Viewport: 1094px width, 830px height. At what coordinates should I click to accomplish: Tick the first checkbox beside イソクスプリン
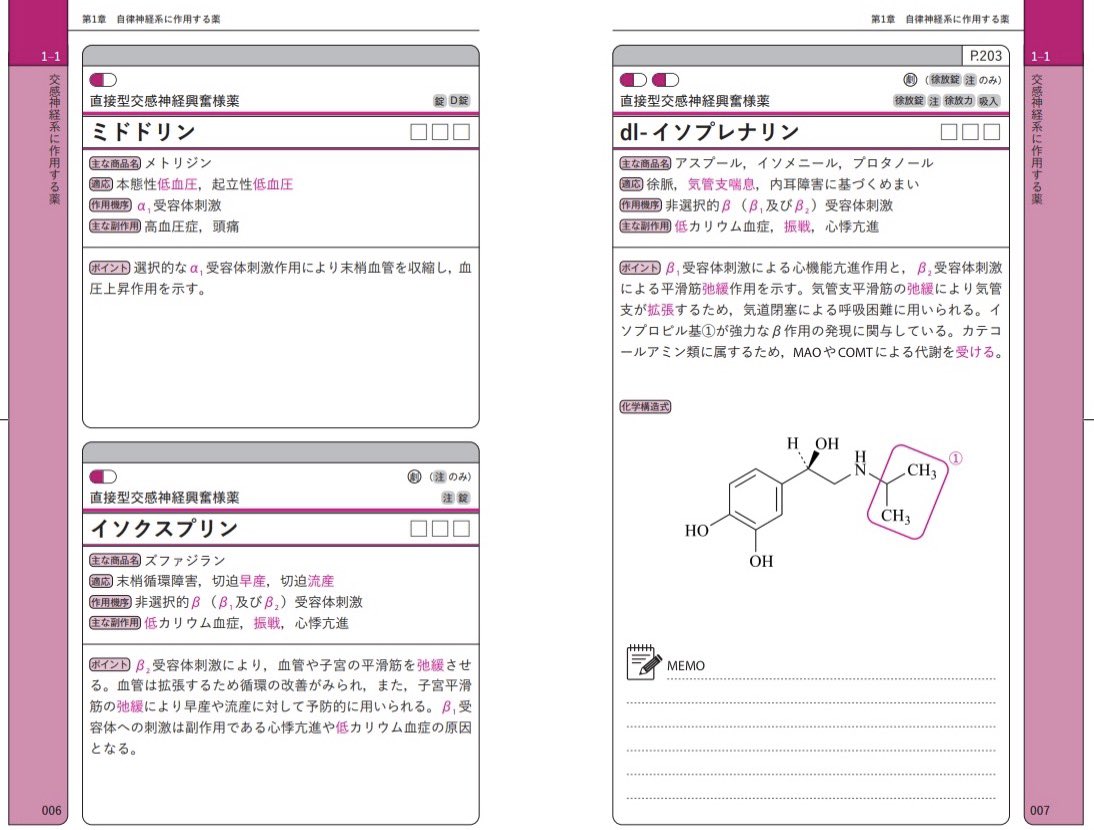pos(419,529)
